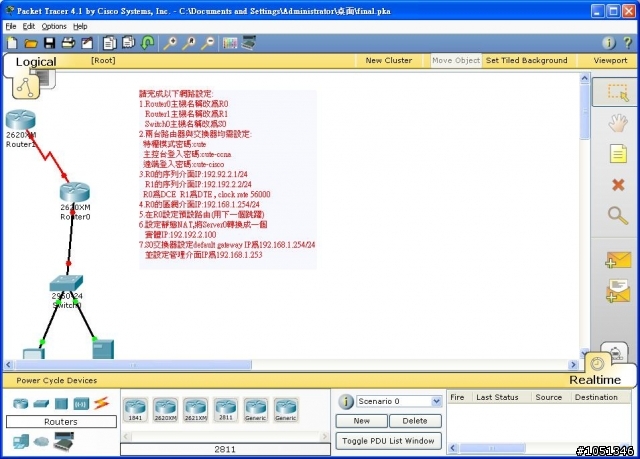Select the Hubs device category icon
640x459 pixels.
[61, 404]
